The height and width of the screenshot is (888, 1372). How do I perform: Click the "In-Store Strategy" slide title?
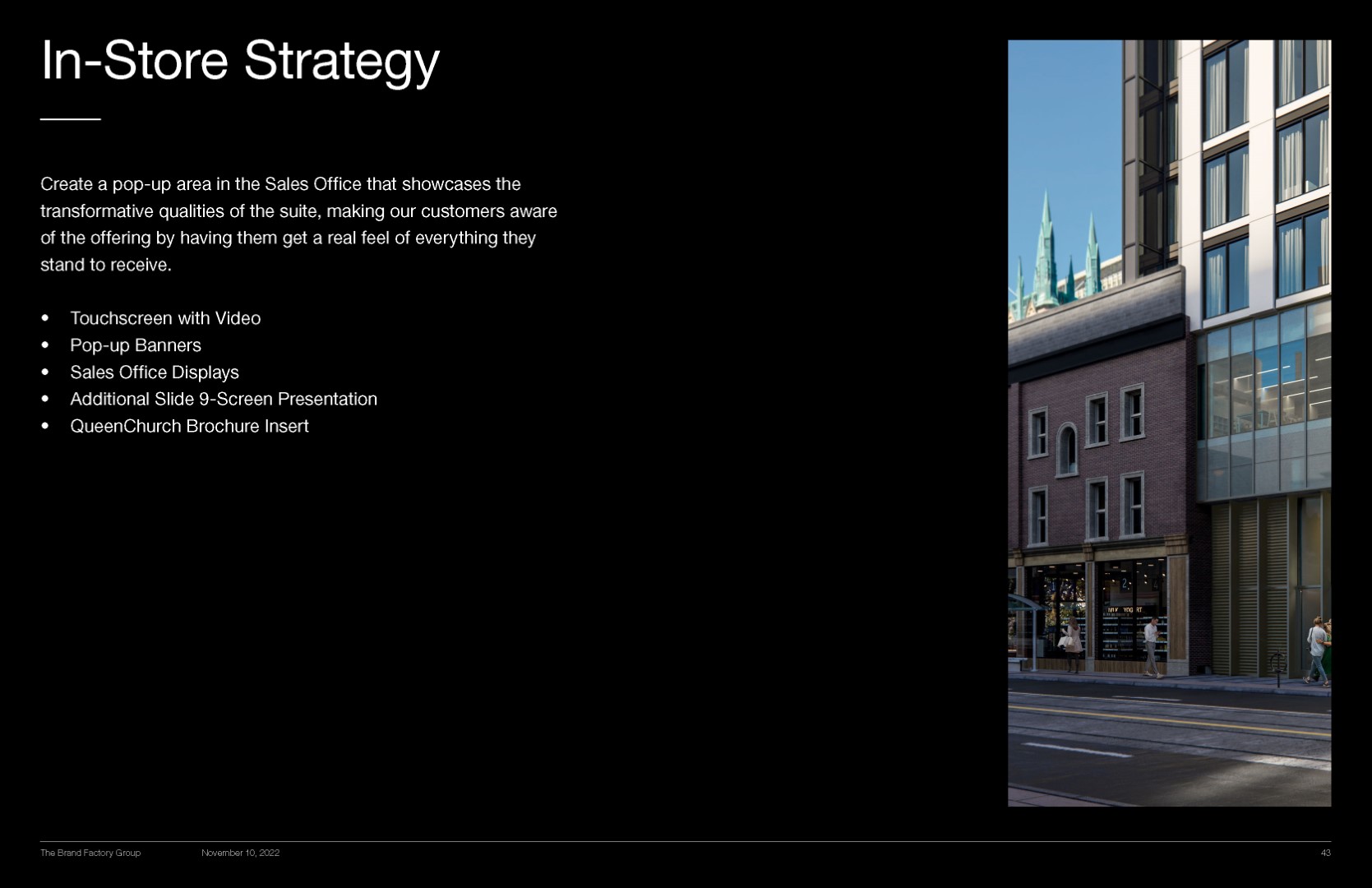(239, 61)
